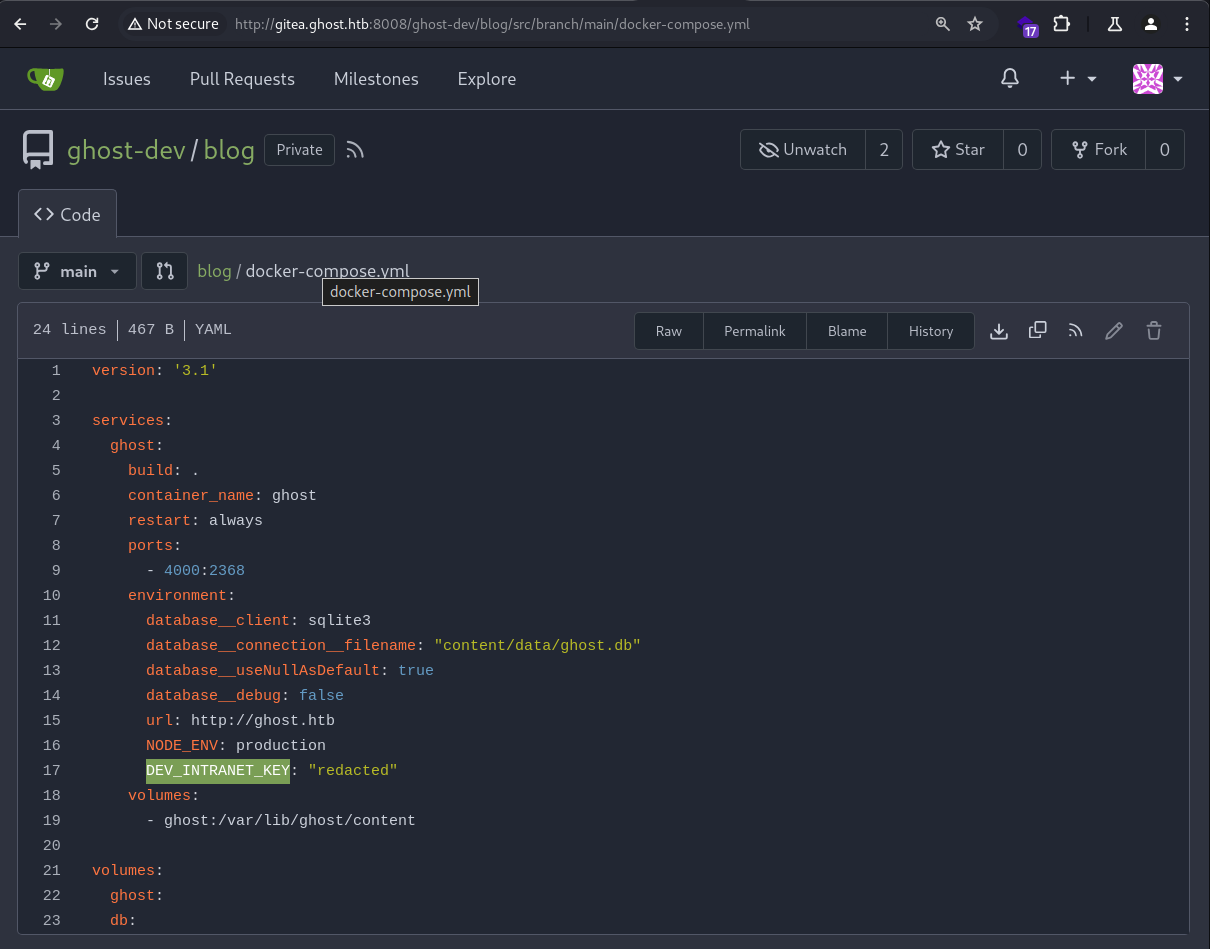This screenshot has width=1210, height=949.
Task: Click the http://ghost.htb url value
Action: point(263,720)
